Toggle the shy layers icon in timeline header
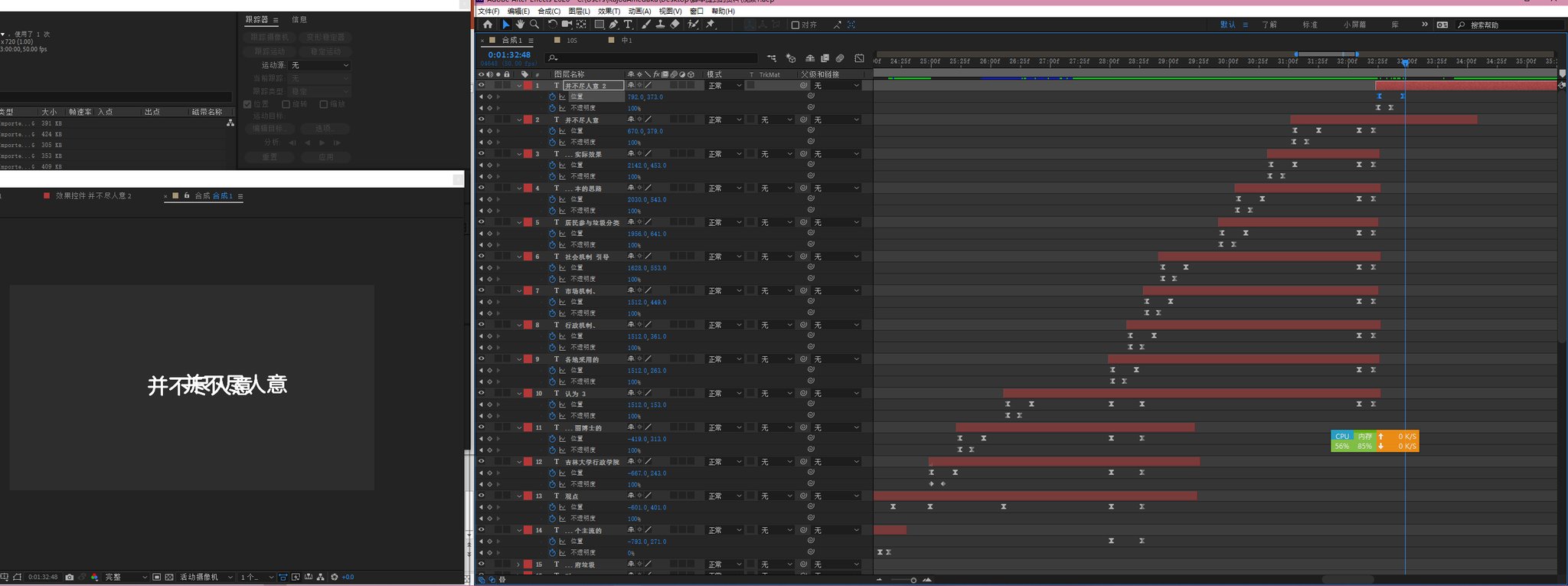Viewport: 1568px width, 586px height. [810, 58]
